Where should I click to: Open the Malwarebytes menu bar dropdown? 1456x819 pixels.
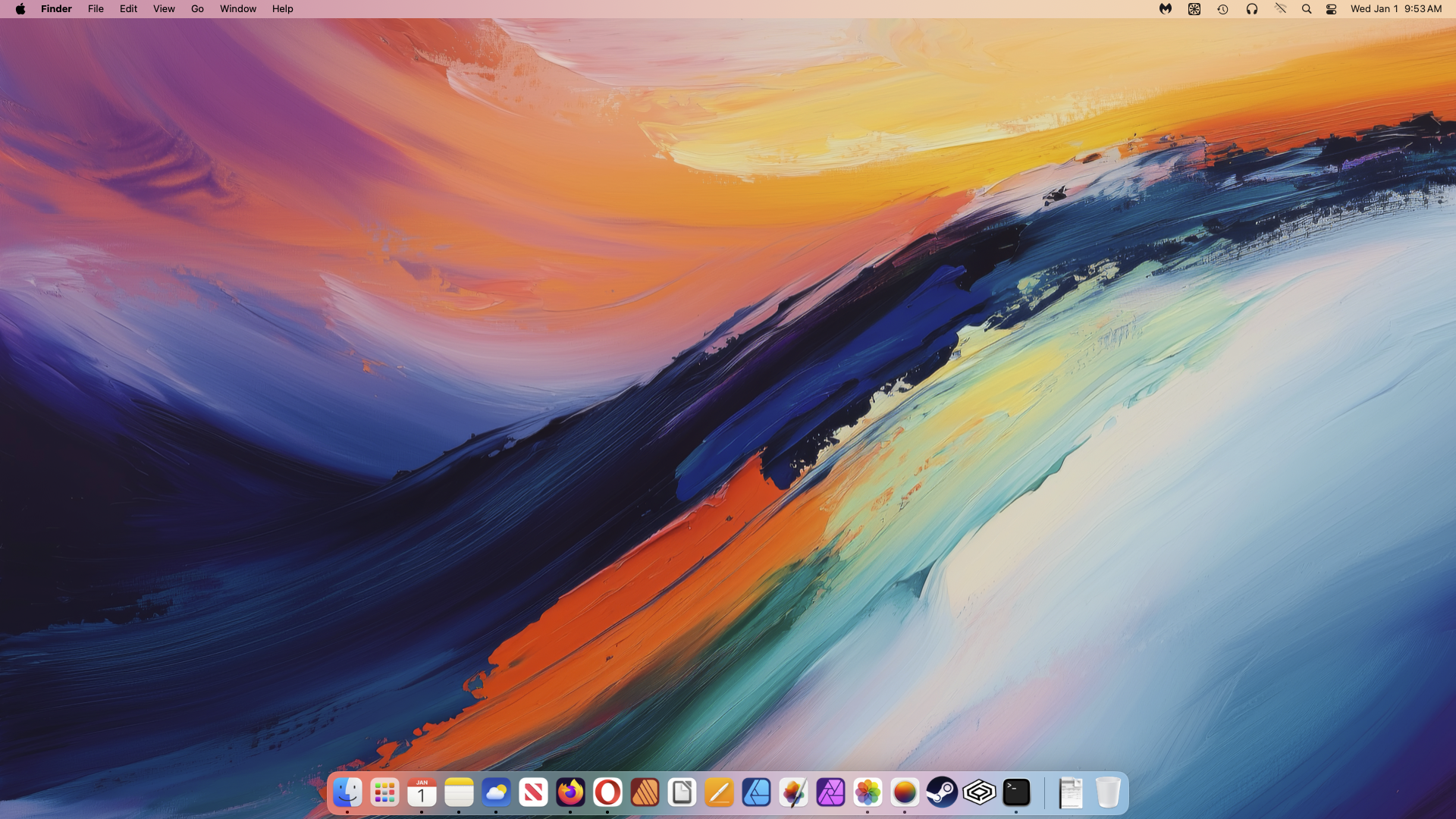point(1165,9)
